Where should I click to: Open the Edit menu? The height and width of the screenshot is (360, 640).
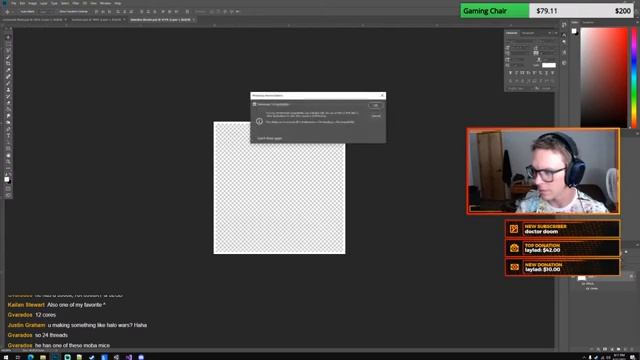coord(22,3)
